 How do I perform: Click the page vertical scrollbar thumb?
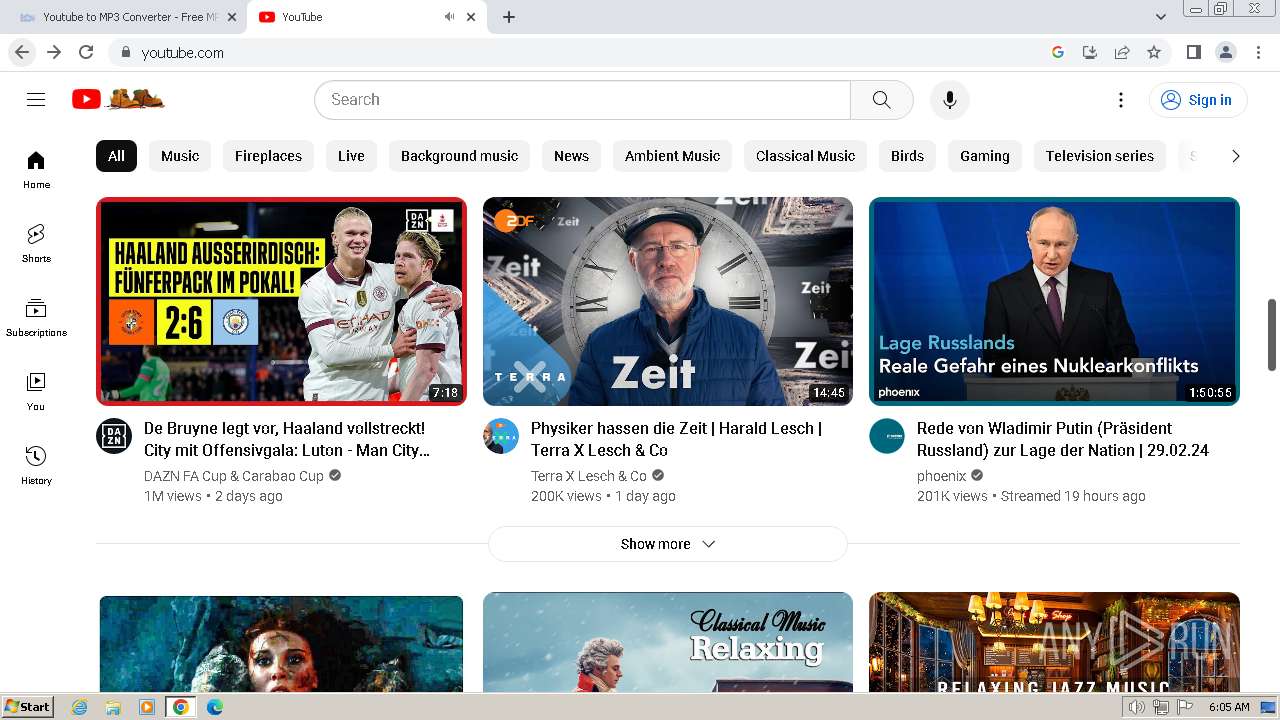[x=1272, y=334]
